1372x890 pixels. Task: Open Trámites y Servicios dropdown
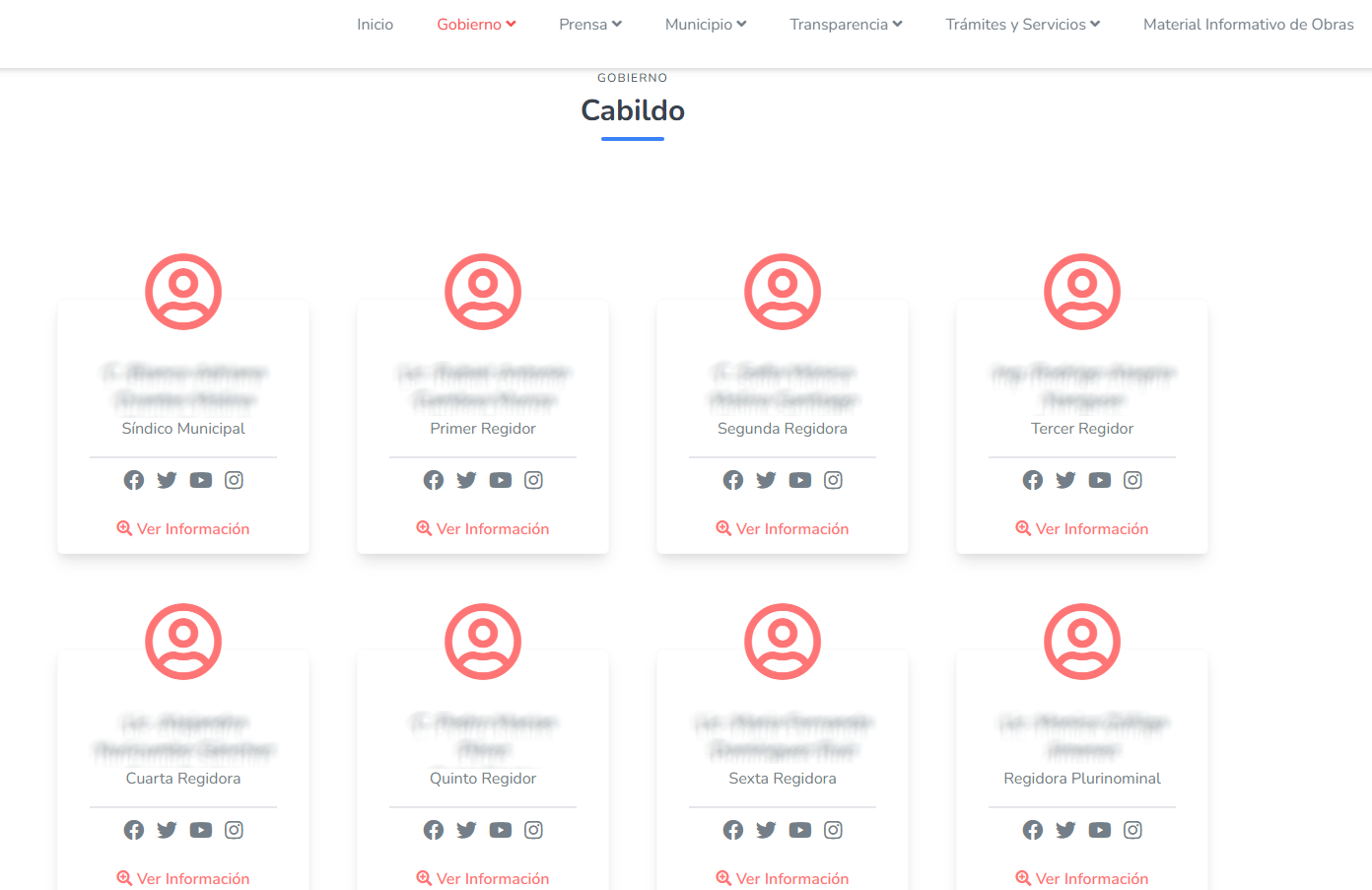(x=1022, y=25)
